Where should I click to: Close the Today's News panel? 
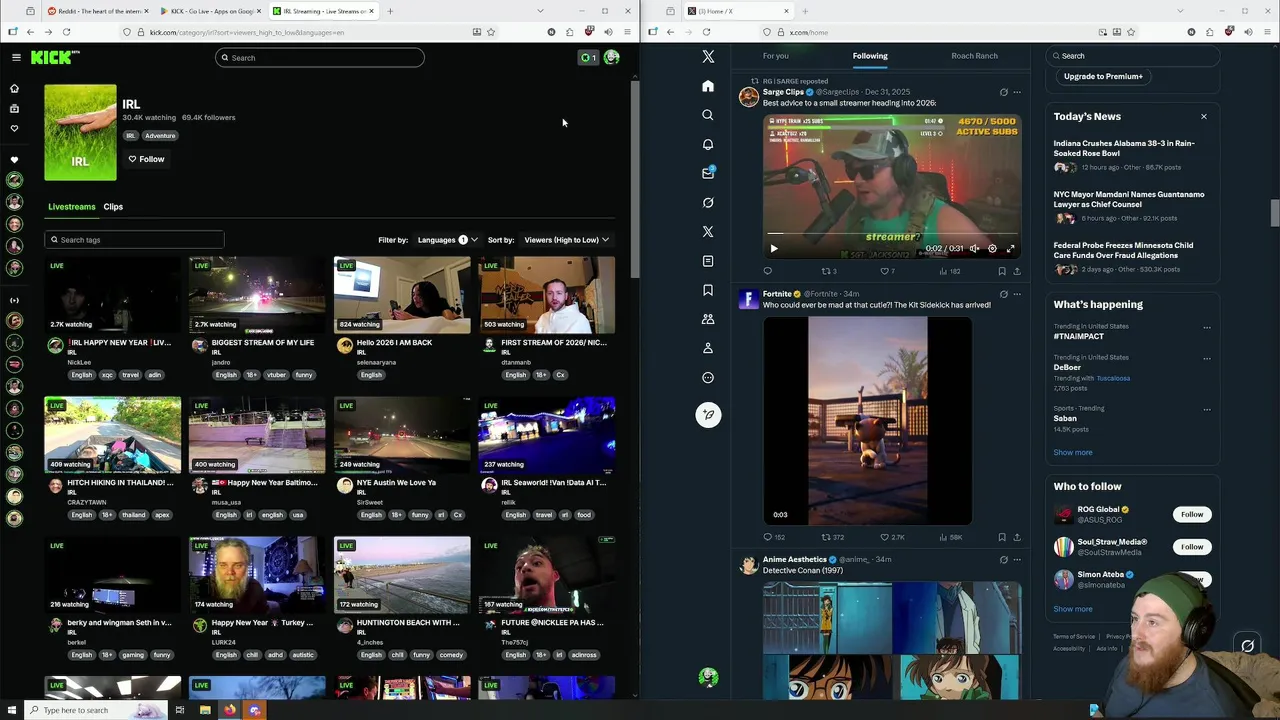(x=1203, y=117)
